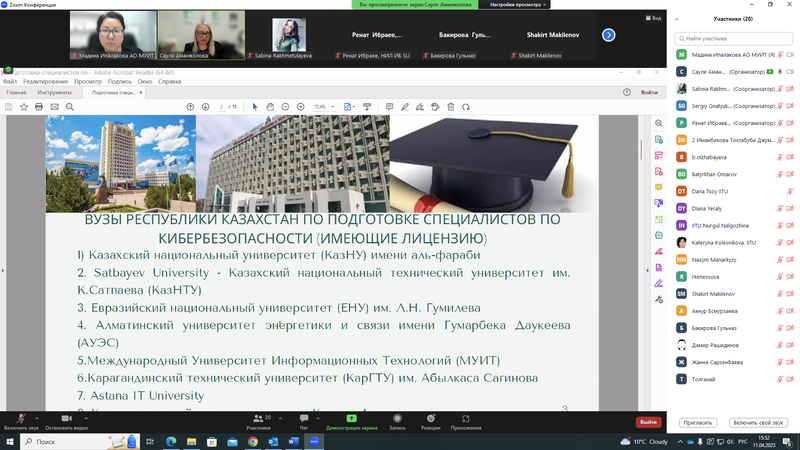Image resolution: width=800 pixels, height=450 pixels.
Task: Collapse the participants panel chevron
Action: click(x=677, y=19)
